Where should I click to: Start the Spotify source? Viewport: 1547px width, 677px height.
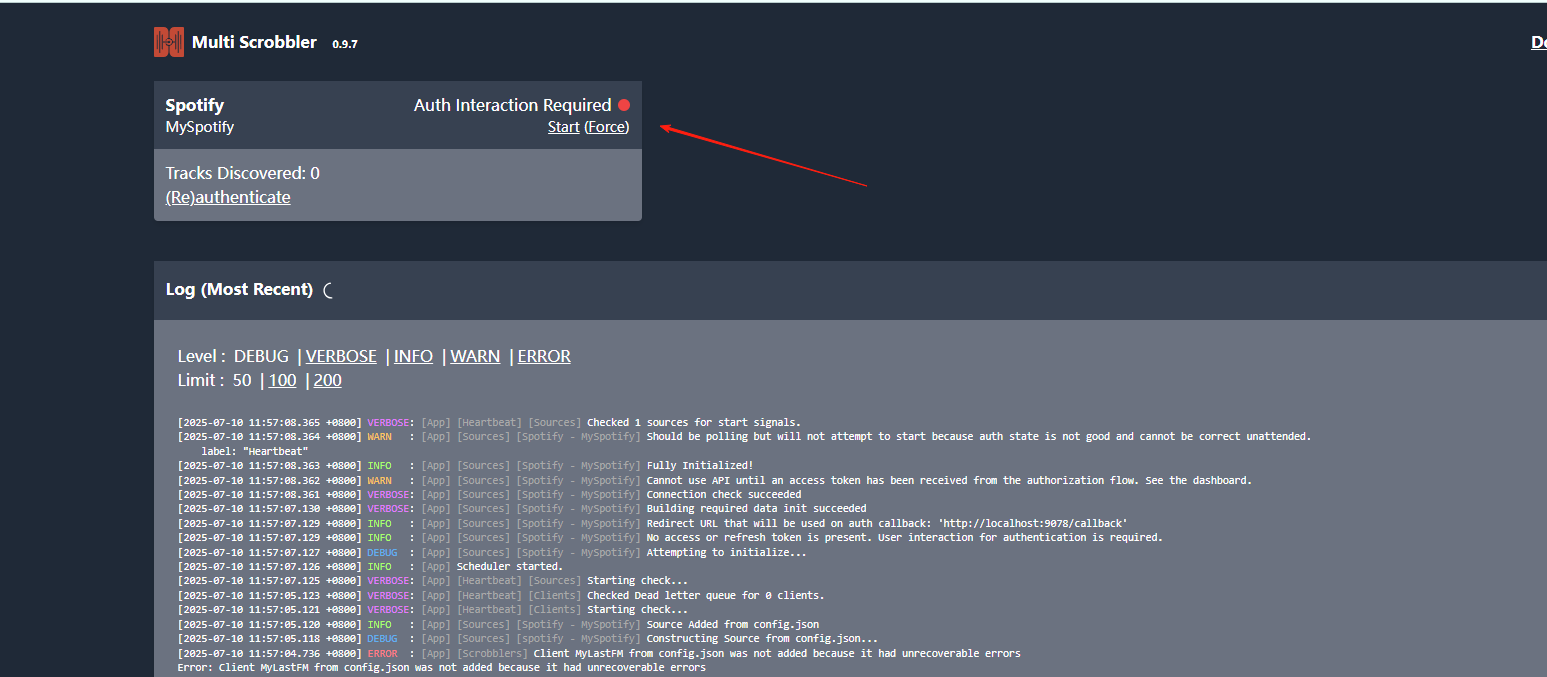click(x=564, y=127)
